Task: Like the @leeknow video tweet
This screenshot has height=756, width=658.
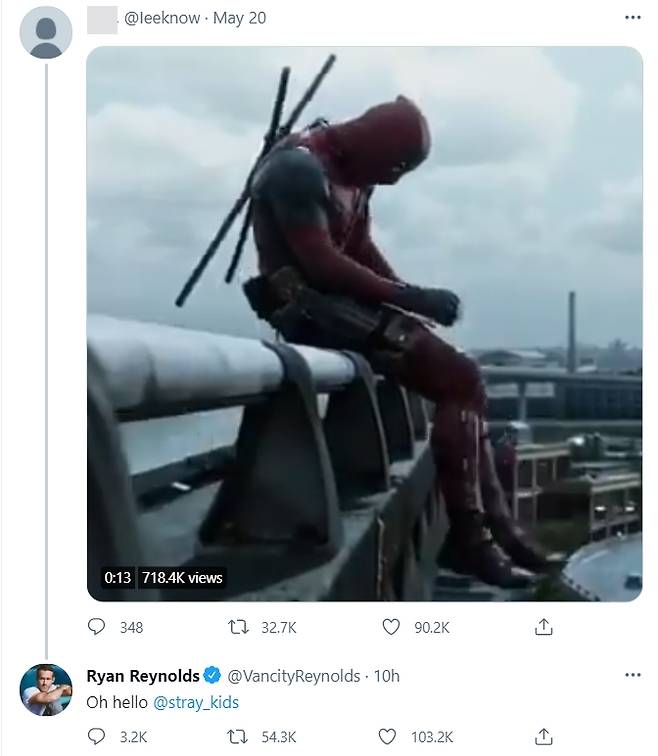Action: pyautogui.click(x=393, y=627)
